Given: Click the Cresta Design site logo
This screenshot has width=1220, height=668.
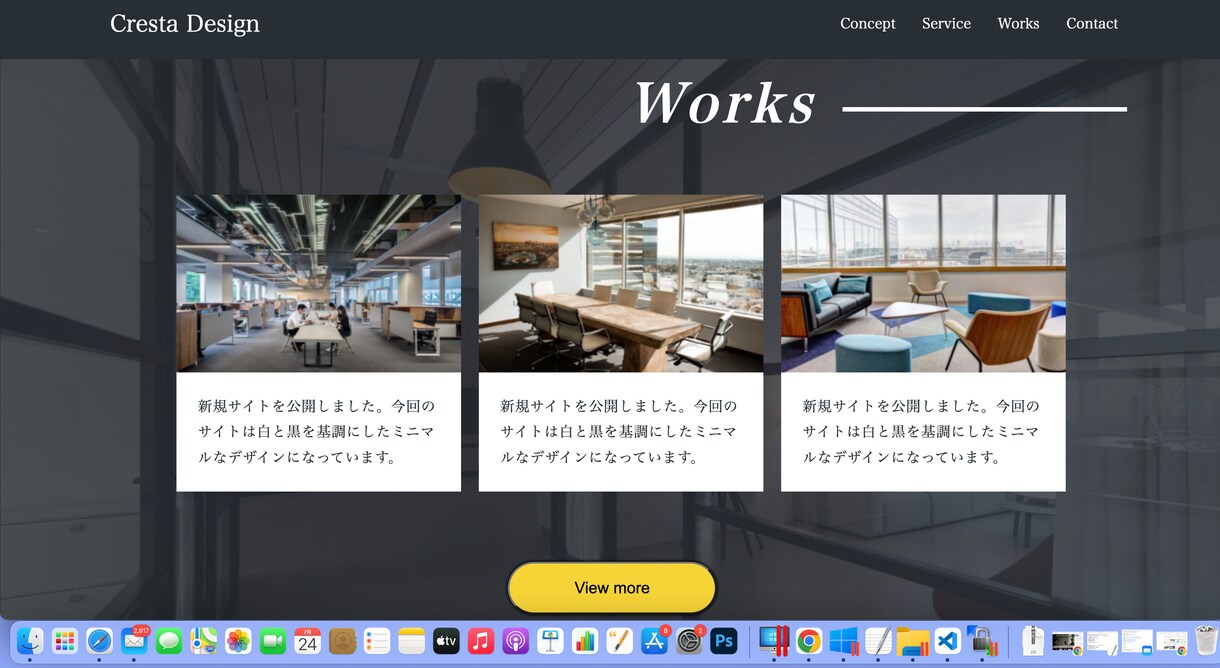Looking at the screenshot, I should pos(185,23).
